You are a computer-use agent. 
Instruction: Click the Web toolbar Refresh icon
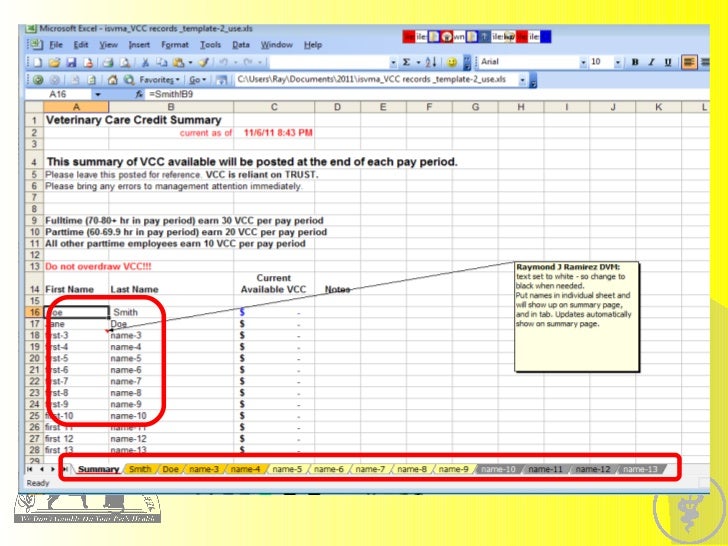(91, 80)
